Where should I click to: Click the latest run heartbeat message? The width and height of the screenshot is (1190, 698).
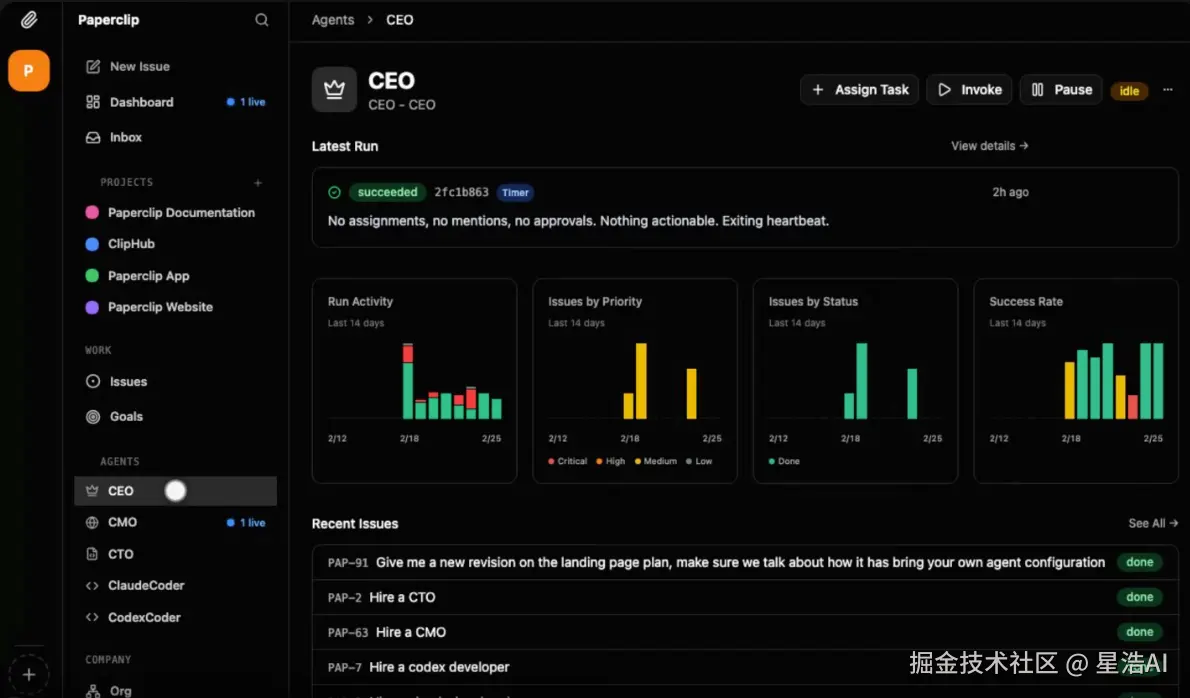coord(578,222)
